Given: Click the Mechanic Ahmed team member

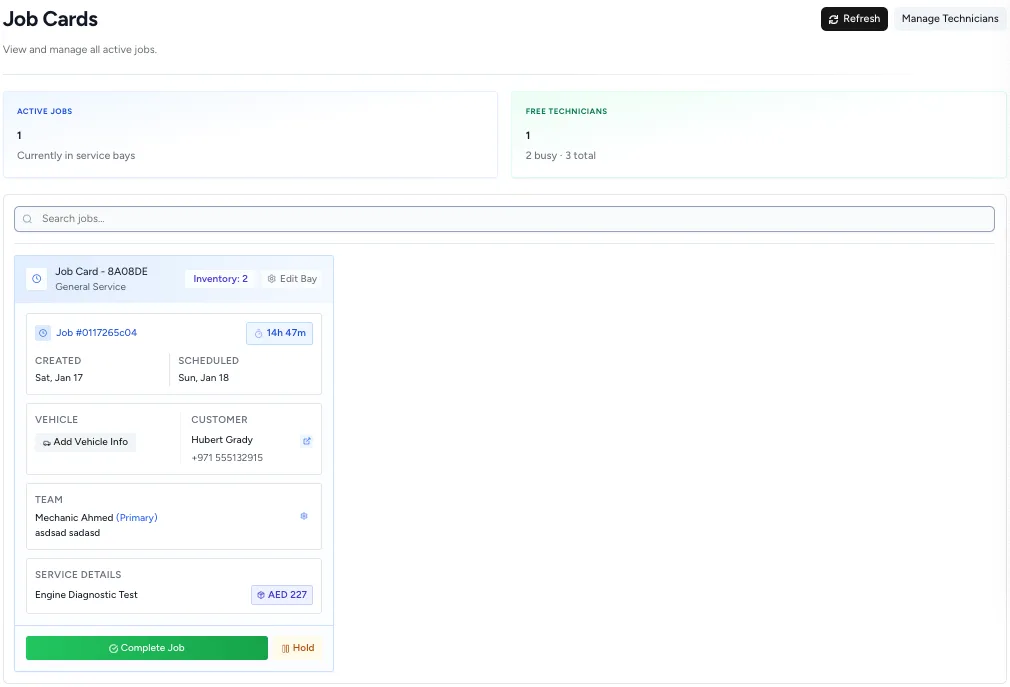Looking at the screenshot, I should (x=74, y=518).
